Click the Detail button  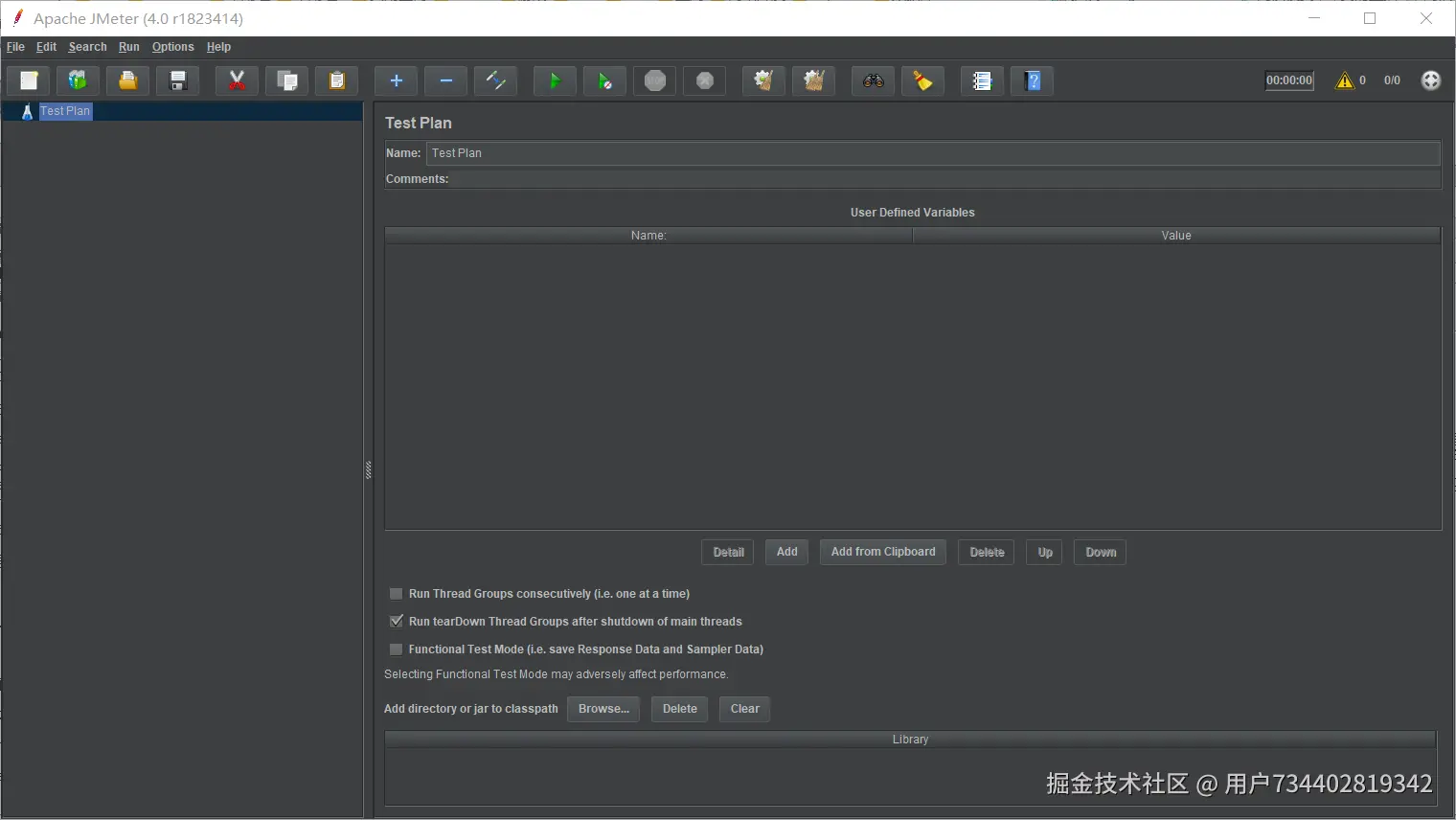[728, 553]
